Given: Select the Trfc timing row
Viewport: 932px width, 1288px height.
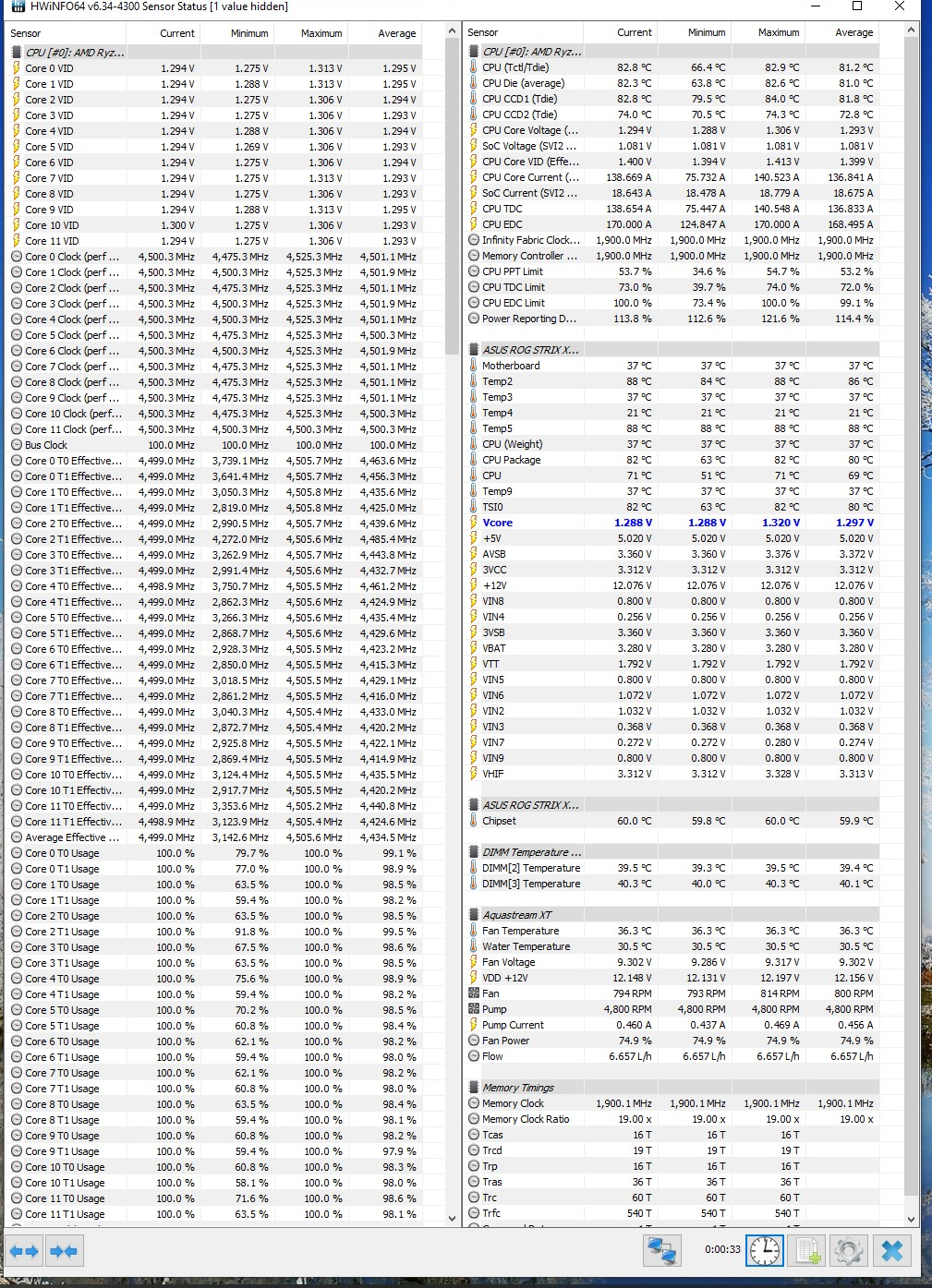Looking at the screenshot, I should 672,1213.
